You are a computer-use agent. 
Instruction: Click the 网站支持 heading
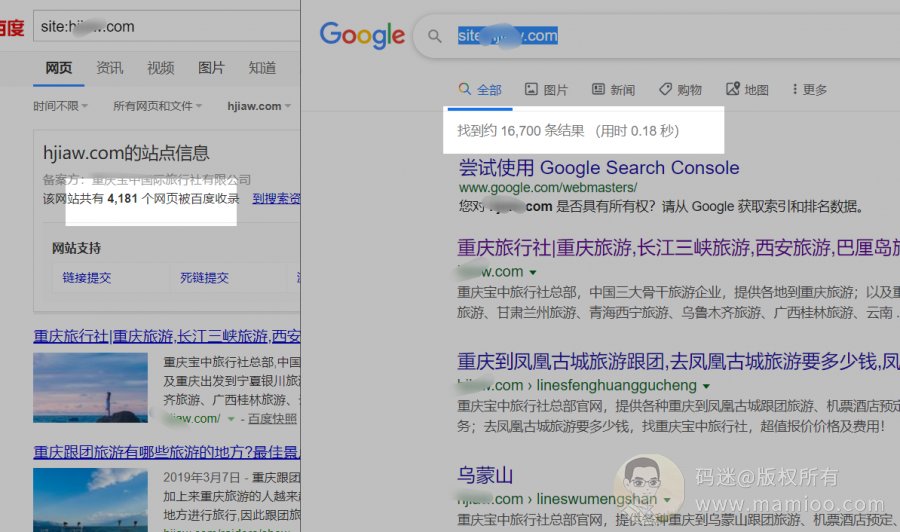tap(76, 248)
